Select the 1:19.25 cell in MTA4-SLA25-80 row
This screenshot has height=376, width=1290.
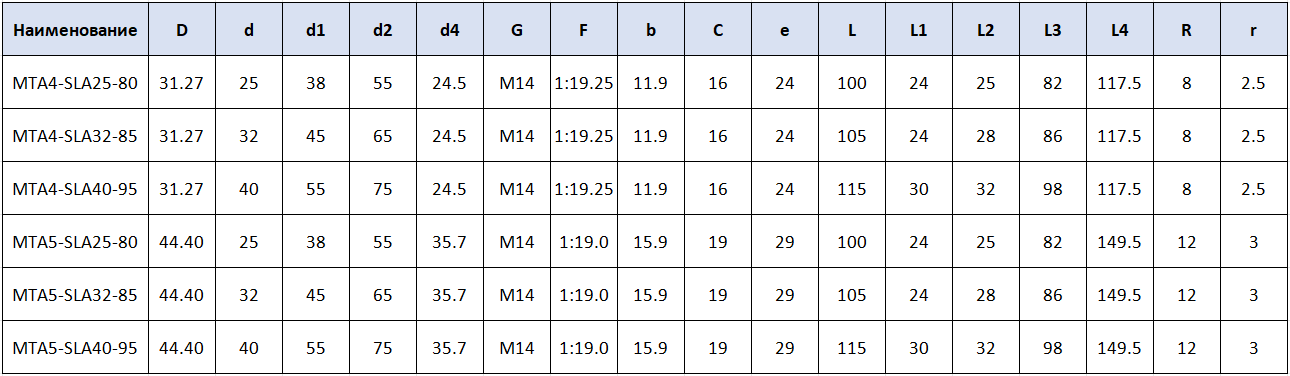point(584,83)
